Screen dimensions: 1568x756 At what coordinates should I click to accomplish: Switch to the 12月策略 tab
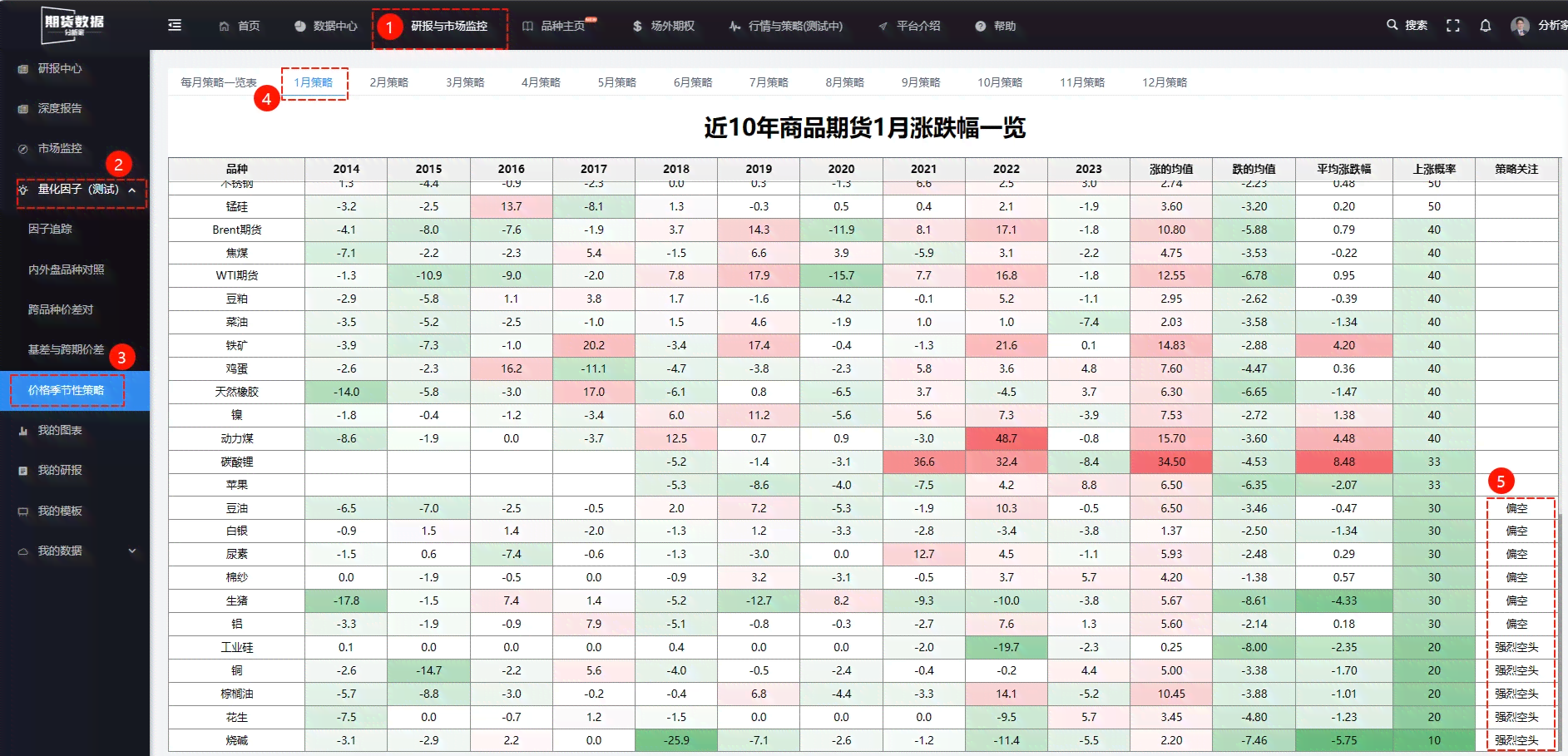[x=1165, y=82]
